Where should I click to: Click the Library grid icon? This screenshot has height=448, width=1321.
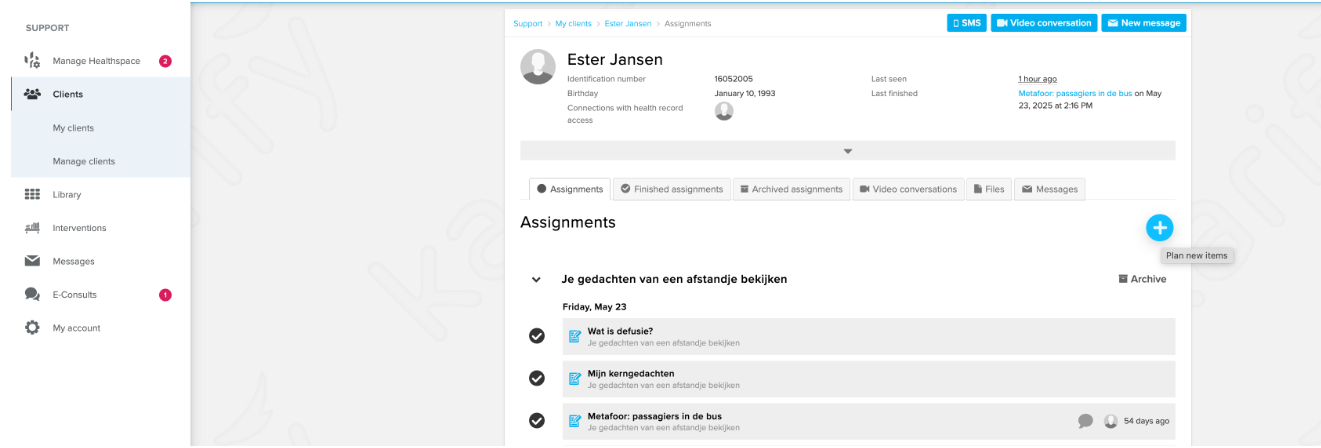[x=32, y=194]
